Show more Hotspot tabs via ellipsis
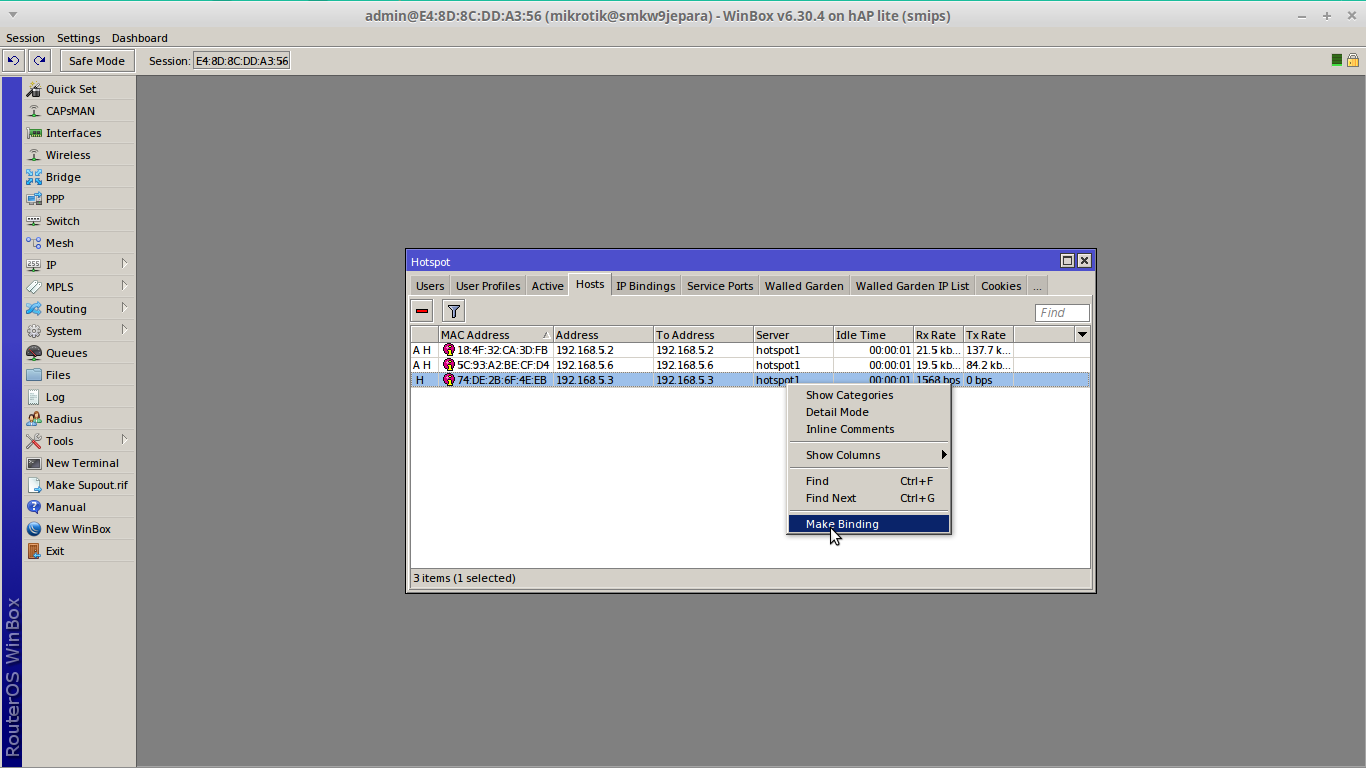 coord(1037,286)
